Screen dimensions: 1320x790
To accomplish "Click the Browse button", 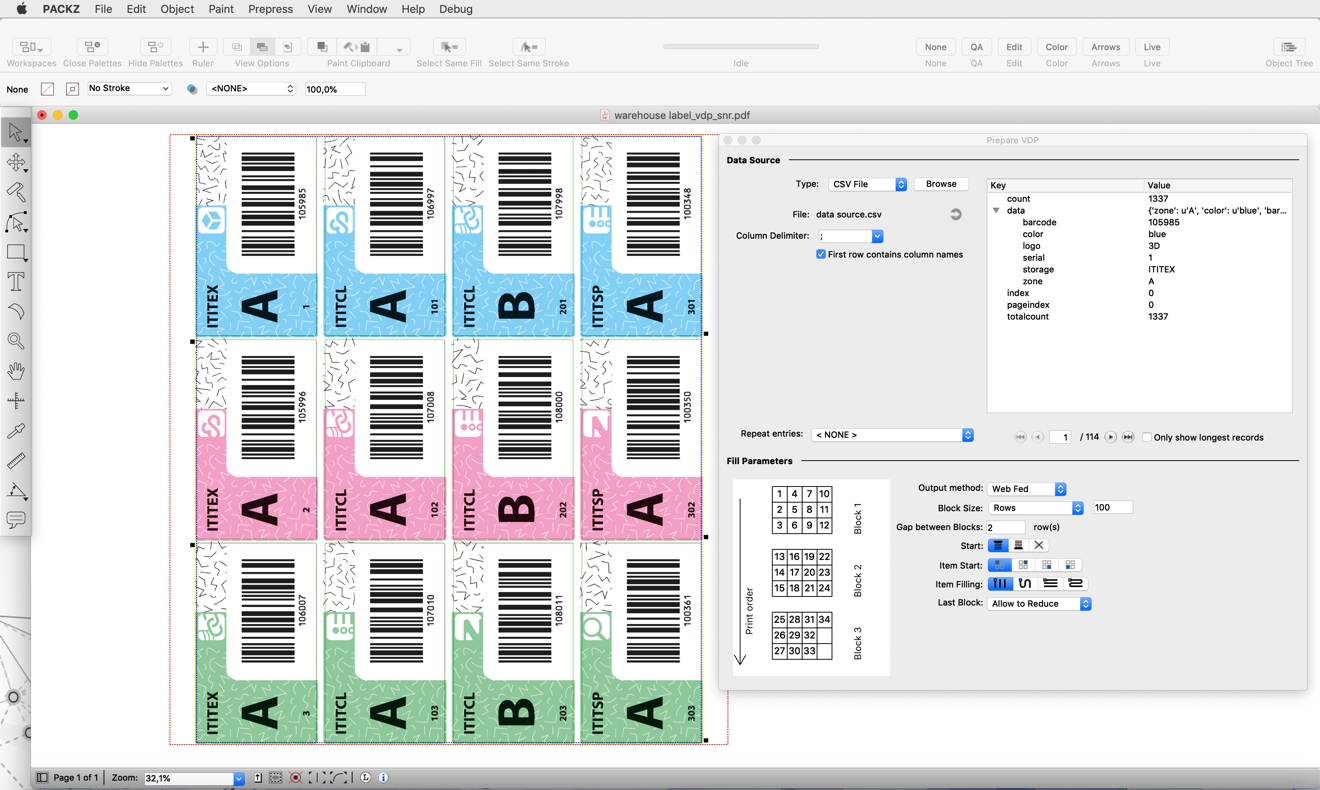I will 941,184.
